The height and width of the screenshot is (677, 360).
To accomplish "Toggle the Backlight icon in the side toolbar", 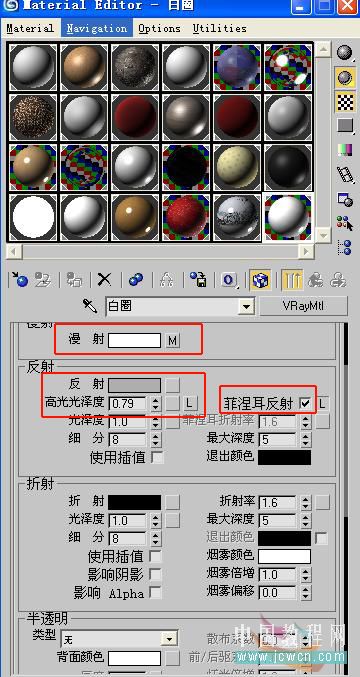I will 344,78.
